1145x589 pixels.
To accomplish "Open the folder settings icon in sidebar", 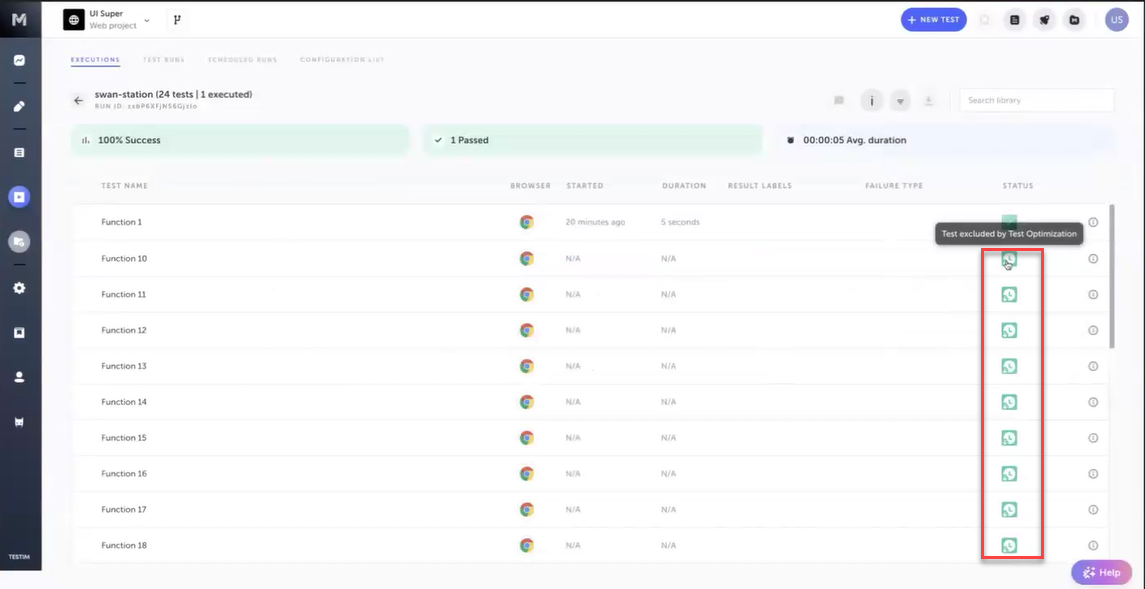I will (19, 242).
